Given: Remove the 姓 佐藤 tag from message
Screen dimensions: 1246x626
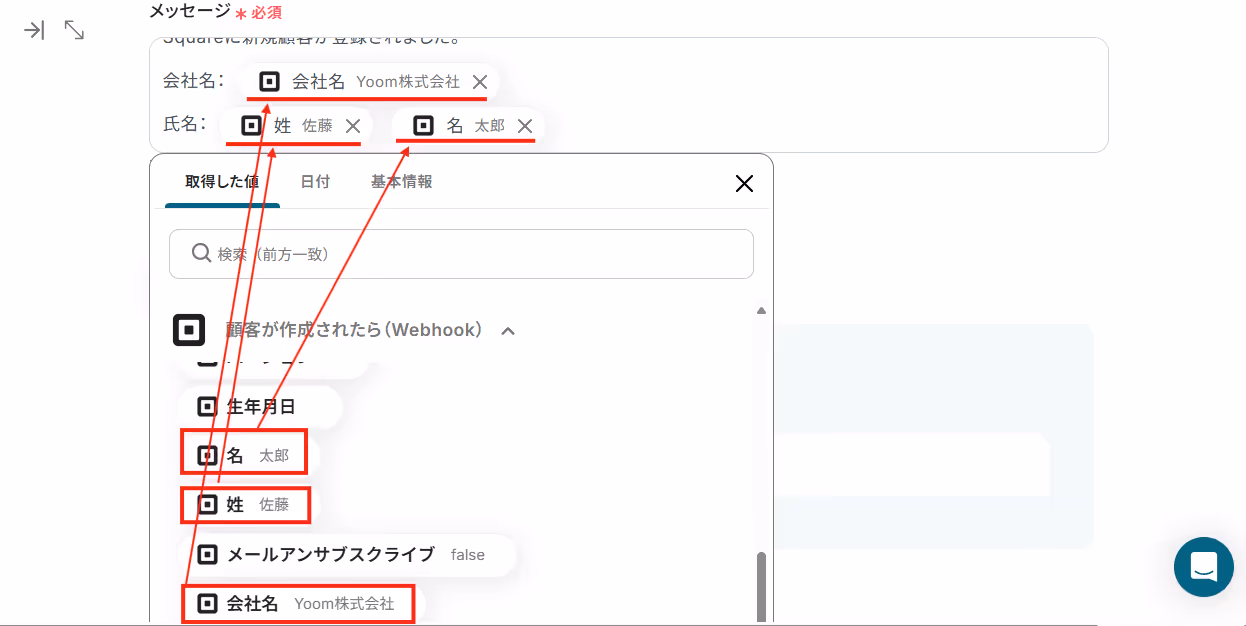Looking at the screenshot, I should (x=353, y=126).
